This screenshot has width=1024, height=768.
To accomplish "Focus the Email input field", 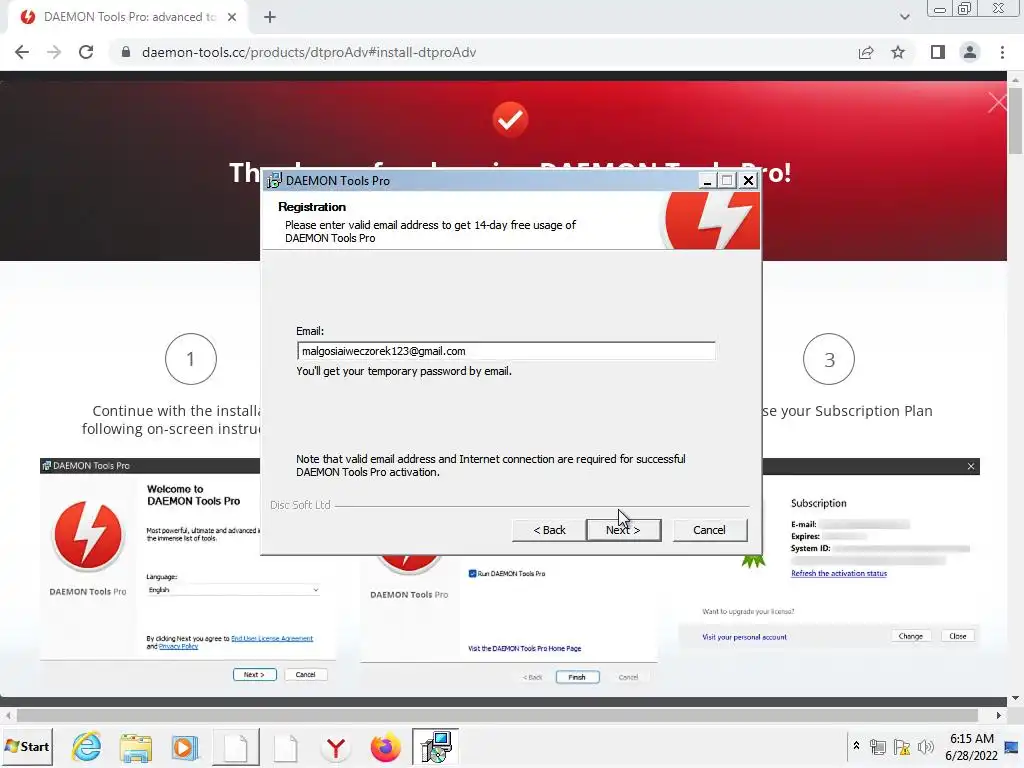I will (505, 351).
